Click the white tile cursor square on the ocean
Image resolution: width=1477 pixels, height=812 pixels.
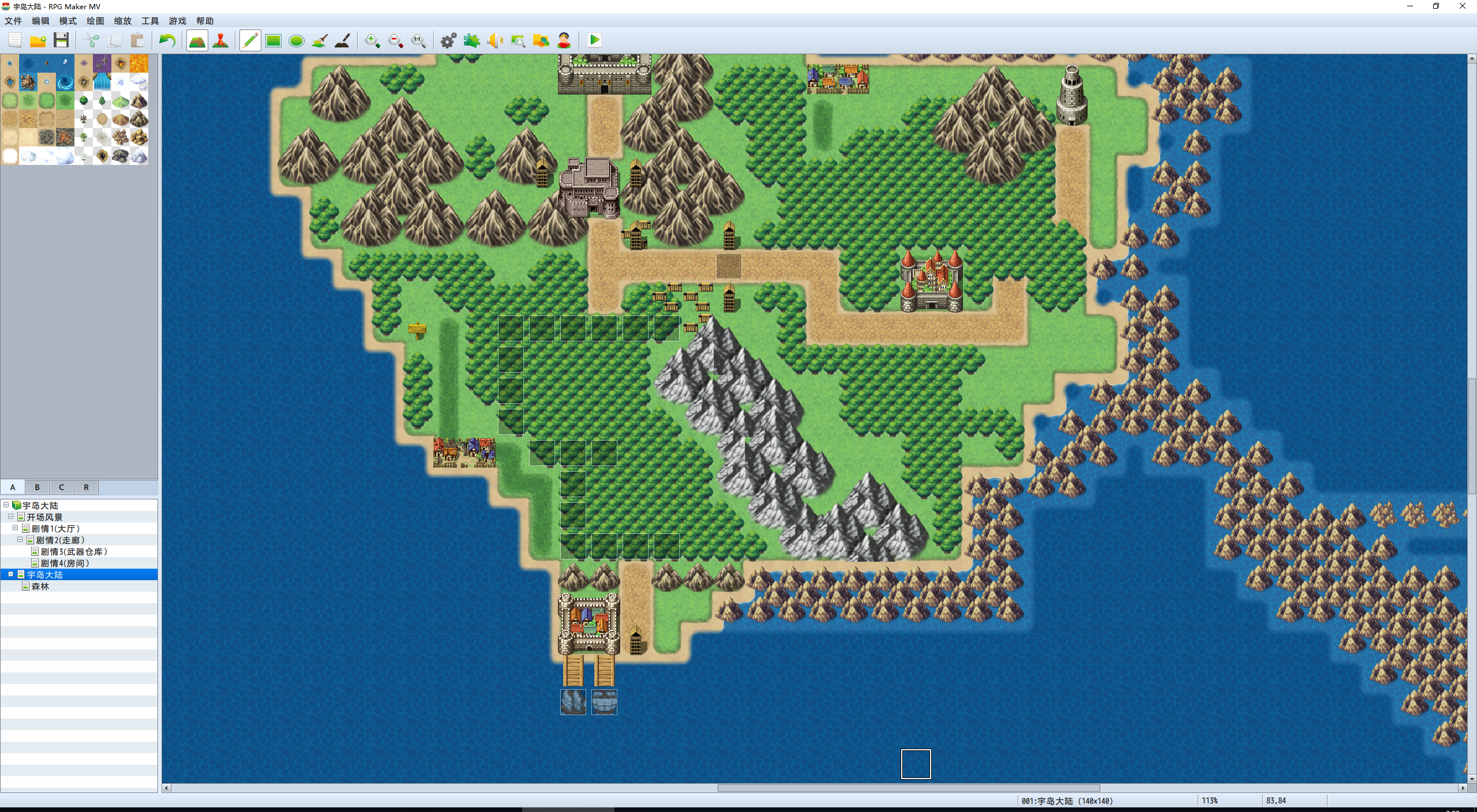pyautogui.click(x=916, y=764)
